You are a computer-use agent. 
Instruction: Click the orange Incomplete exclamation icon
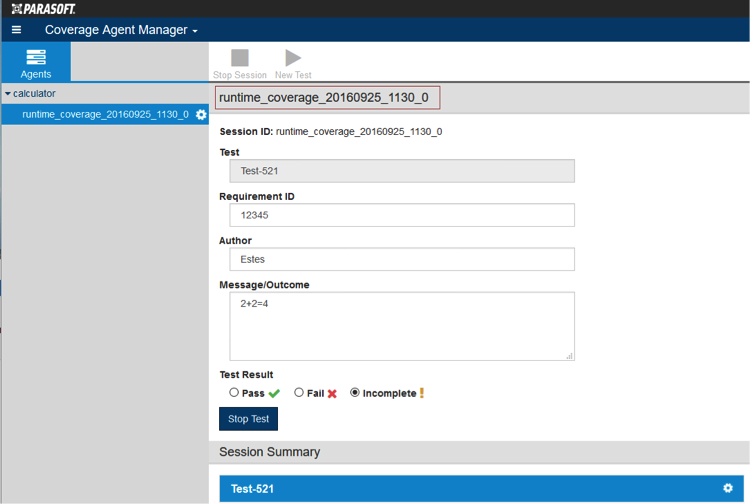tap(422, 393)
